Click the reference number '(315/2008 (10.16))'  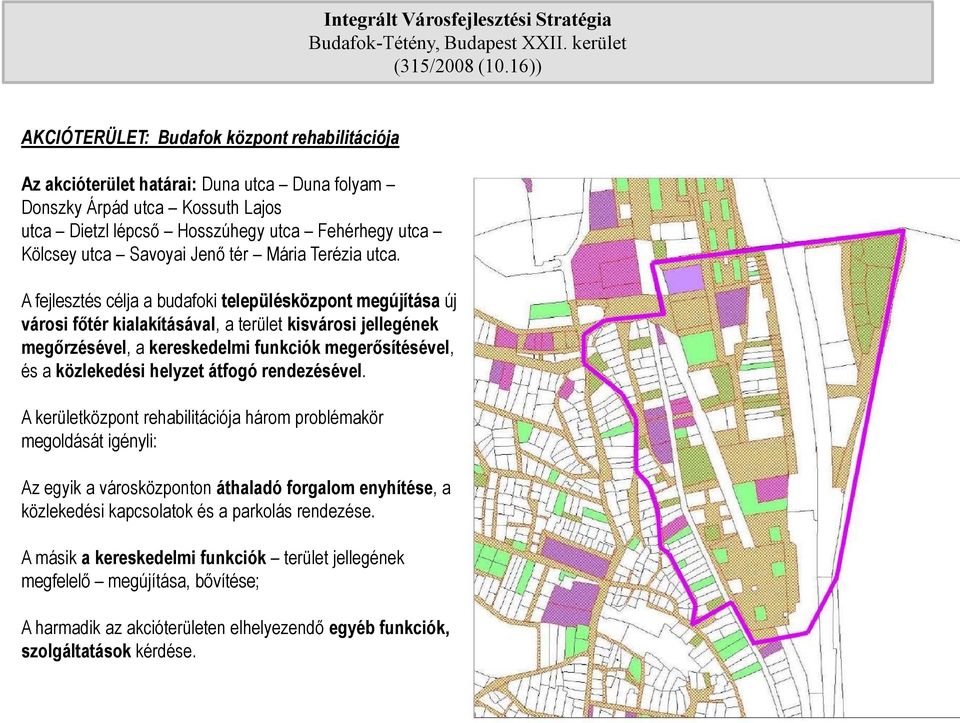[x=468, y=66]
